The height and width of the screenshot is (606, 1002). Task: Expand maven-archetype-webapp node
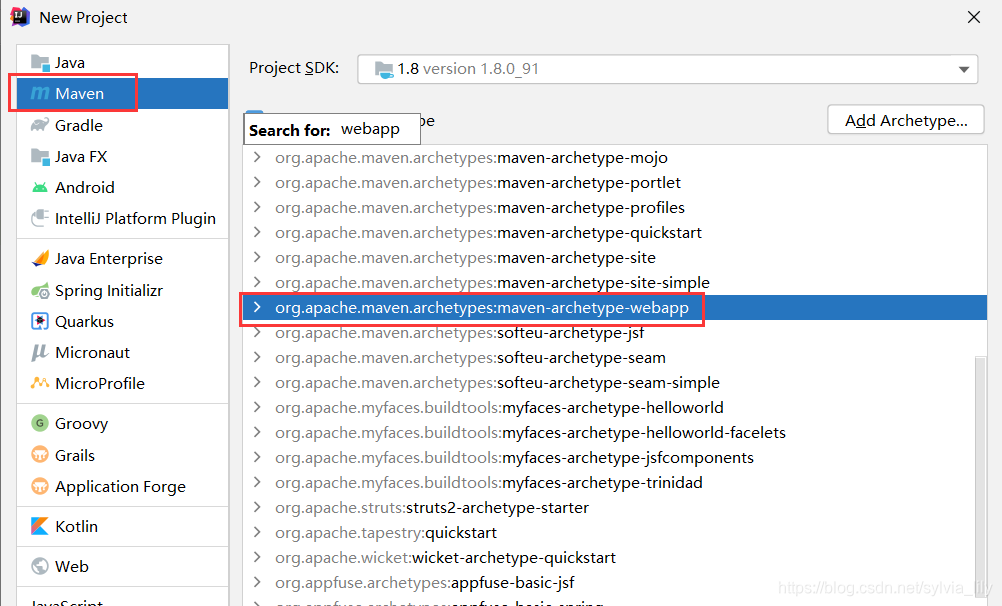pyautogui.click(x=257, y=307)
